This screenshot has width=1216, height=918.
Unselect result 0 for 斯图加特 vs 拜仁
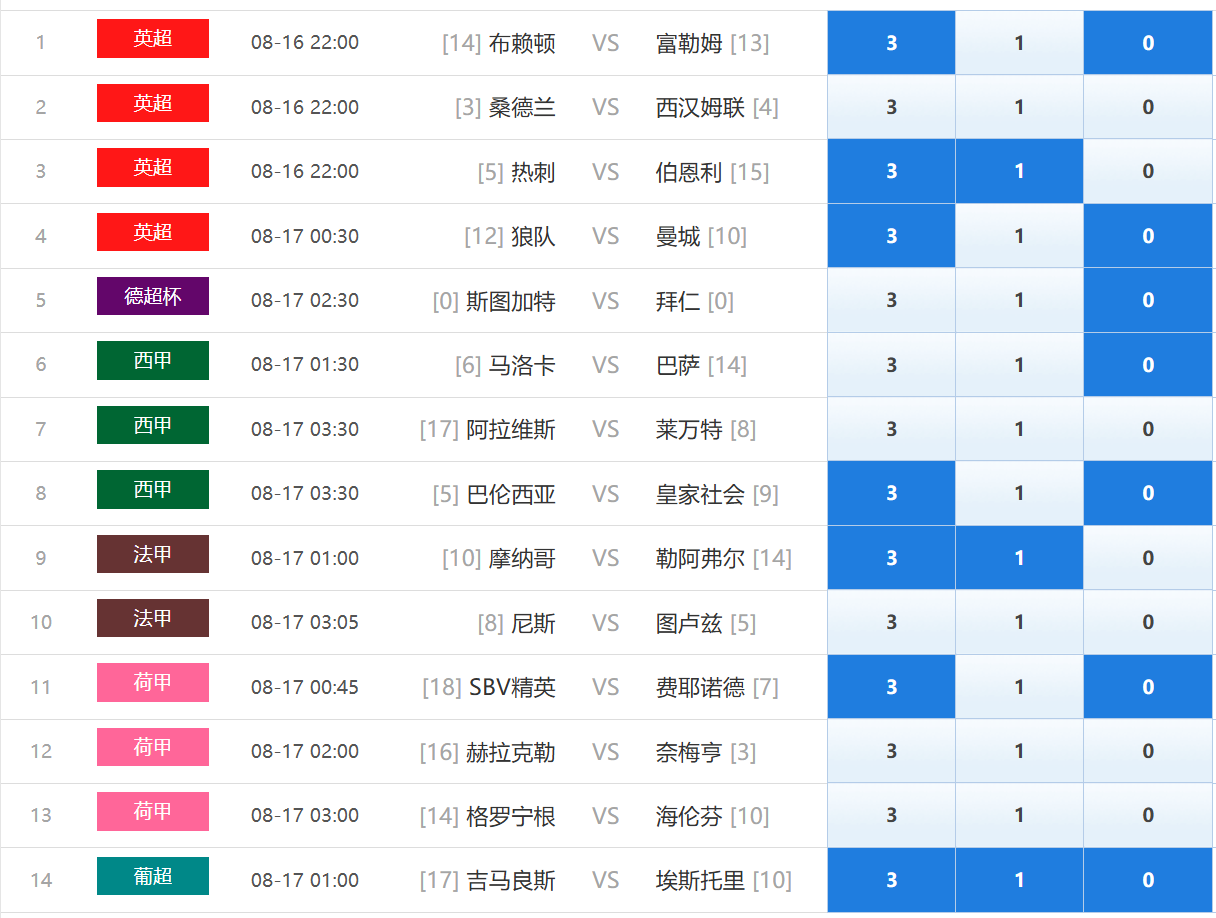(1148, 301)
